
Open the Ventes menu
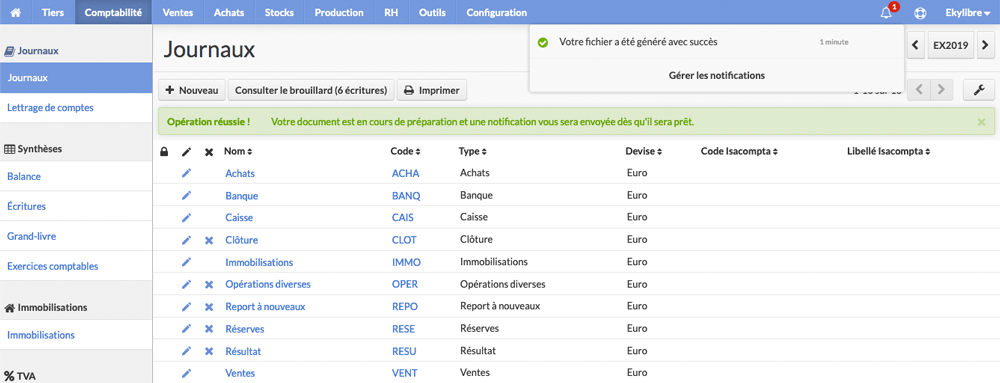178,12
